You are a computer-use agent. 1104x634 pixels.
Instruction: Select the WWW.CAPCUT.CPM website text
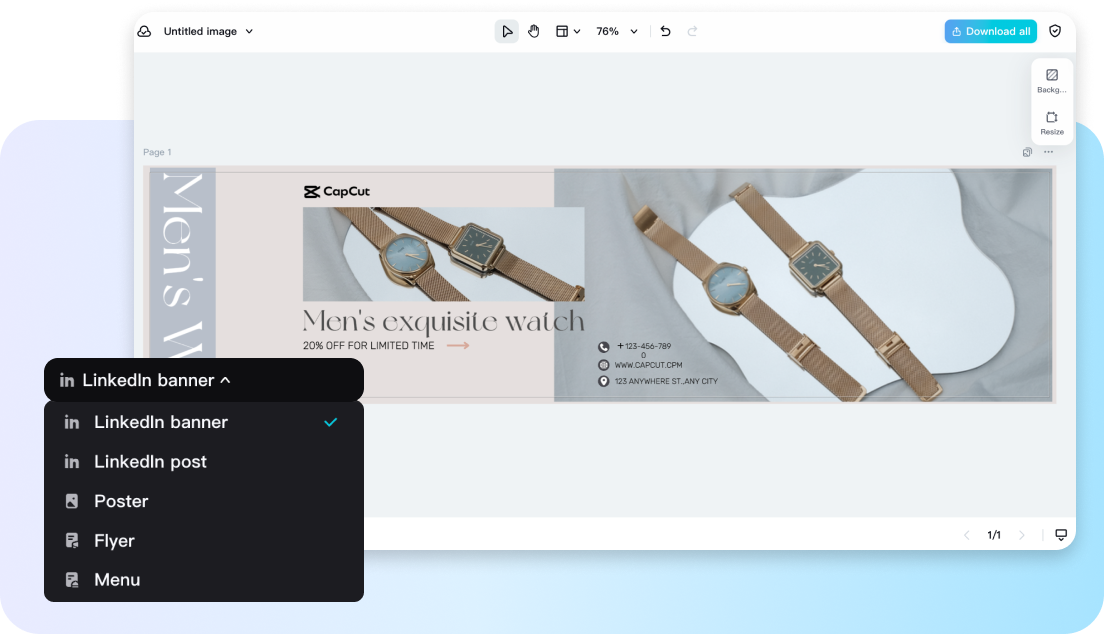(x=648, y=365)
